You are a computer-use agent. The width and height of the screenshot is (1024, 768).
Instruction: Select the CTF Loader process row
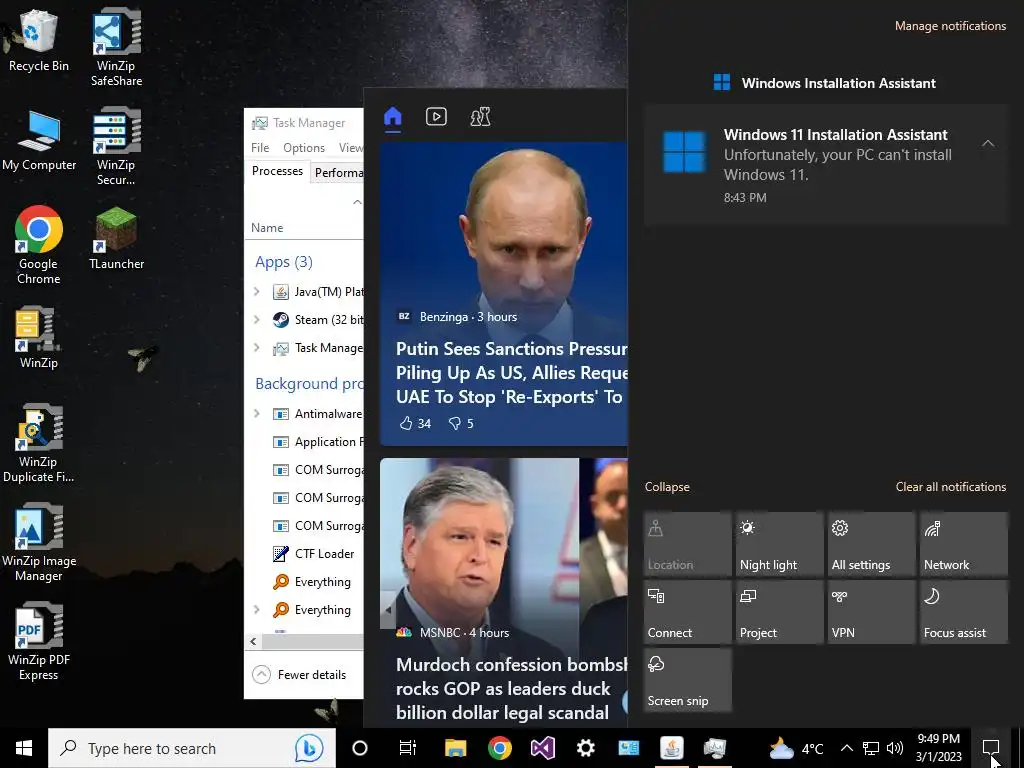click(304, 554)
